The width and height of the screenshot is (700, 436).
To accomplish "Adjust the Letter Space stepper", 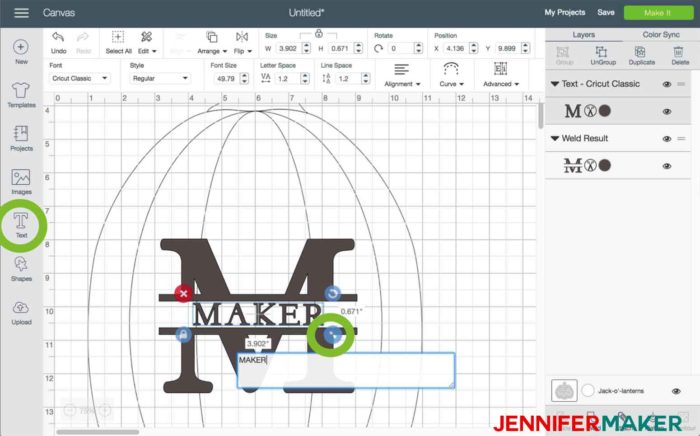I will (304, 79).
